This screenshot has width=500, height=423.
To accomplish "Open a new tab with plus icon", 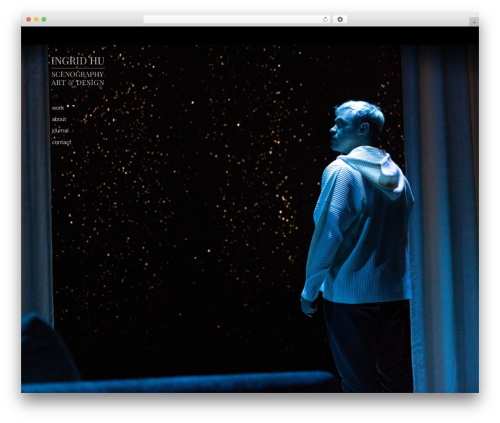I will pyautogui.click(x=474, y=22).
